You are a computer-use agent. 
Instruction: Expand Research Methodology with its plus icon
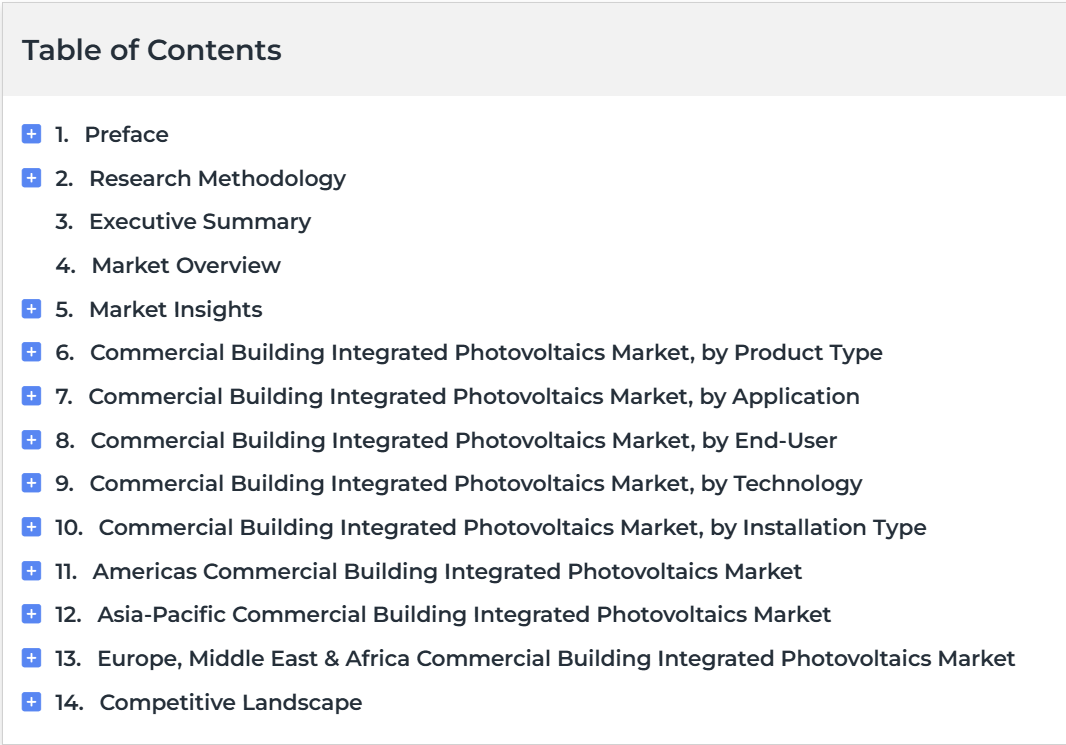(31, 178)
